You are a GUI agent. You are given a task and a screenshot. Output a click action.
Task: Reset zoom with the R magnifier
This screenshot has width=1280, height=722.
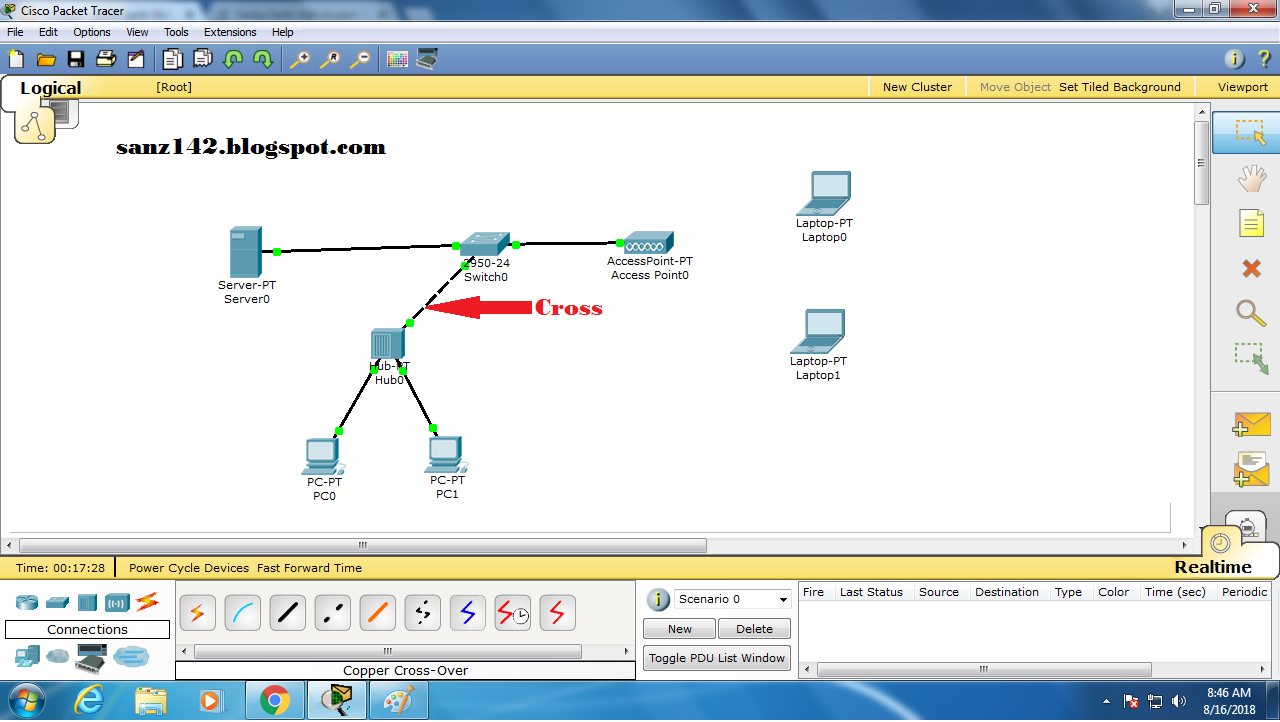coord(329,59)
